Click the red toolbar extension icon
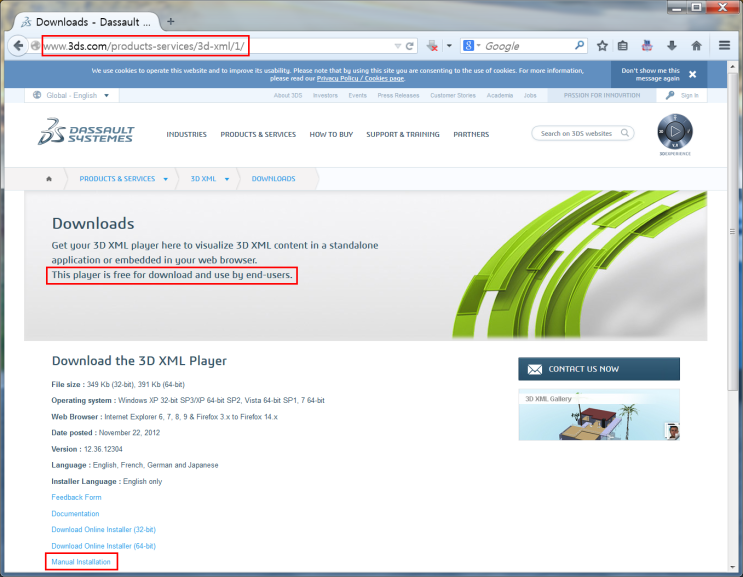This screenshot has height=577, width=743. (x=647, y=46)
